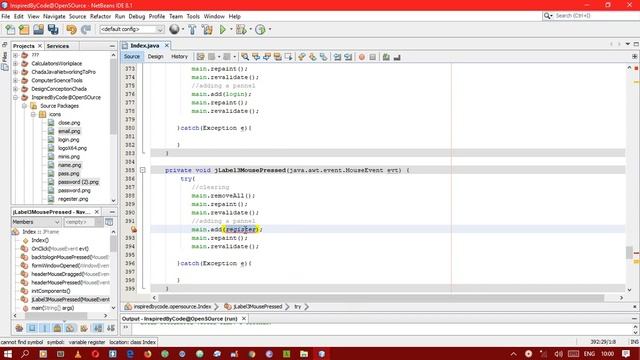Click the Profile Project toolbar icon
Image resolution: width=640 pixels, height=360 pixels.
click(x=260, y=29)
